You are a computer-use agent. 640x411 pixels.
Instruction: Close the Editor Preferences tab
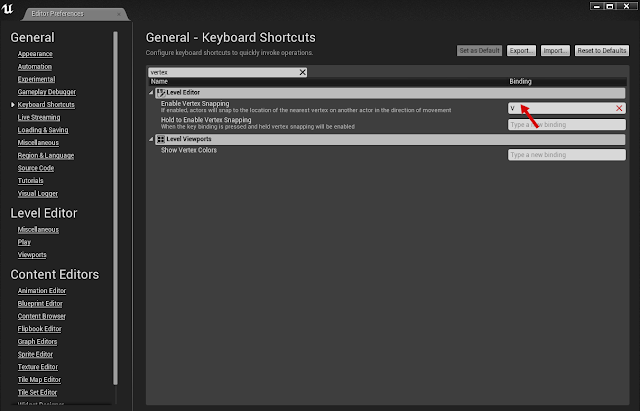click(119, 14)
